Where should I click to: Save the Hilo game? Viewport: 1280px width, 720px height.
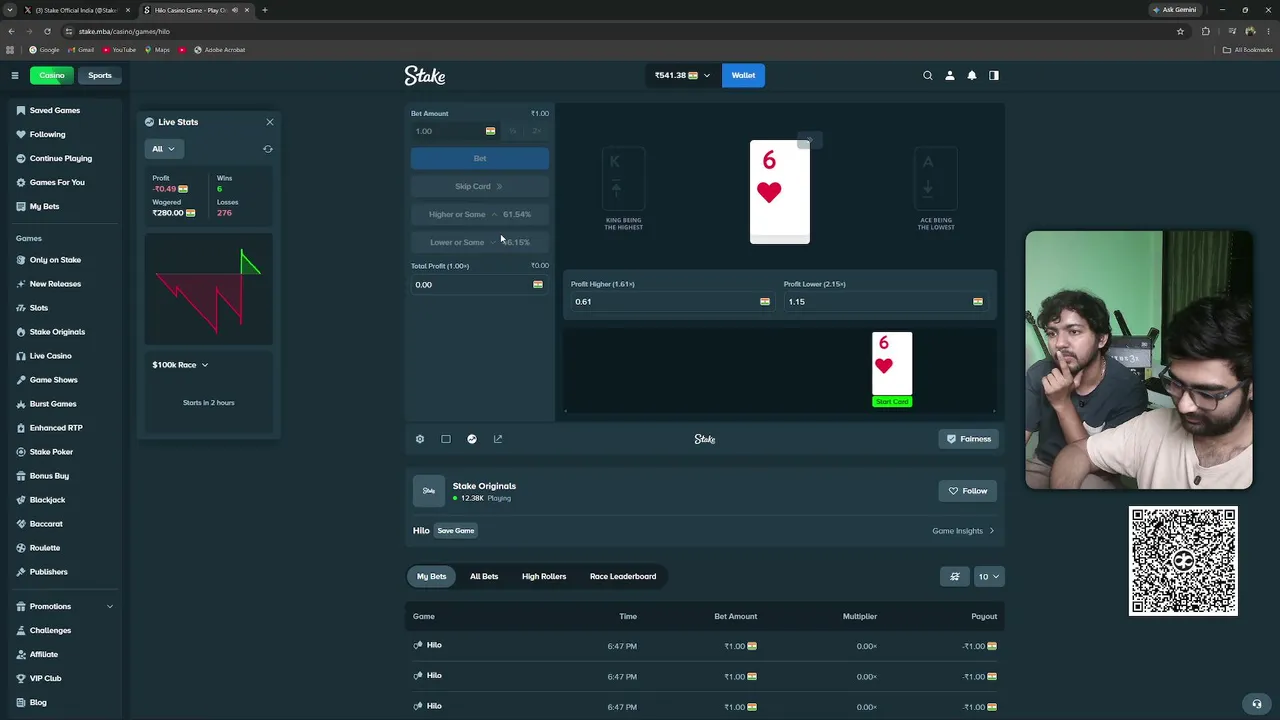(456, 531)
